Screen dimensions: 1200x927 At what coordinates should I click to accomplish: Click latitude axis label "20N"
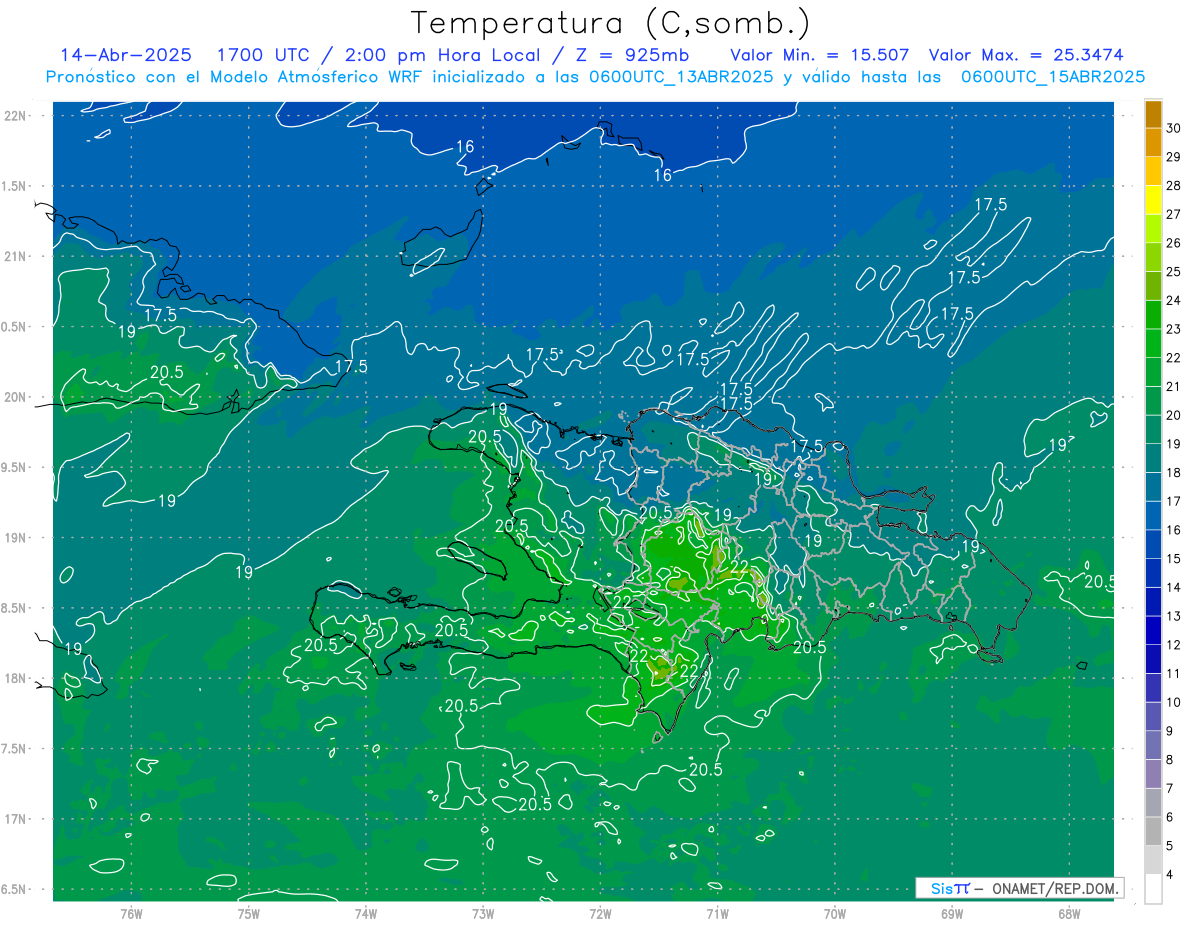pyautogui.click(x=17, y=397)
